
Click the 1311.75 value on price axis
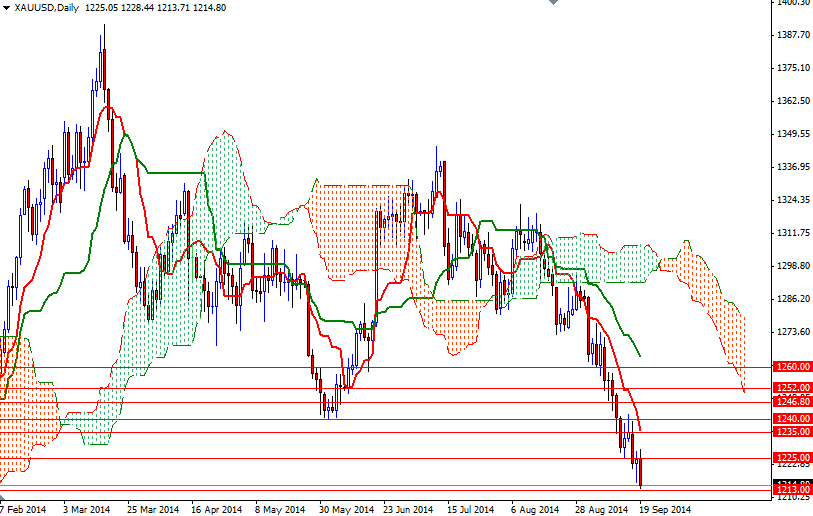[793, 233]
